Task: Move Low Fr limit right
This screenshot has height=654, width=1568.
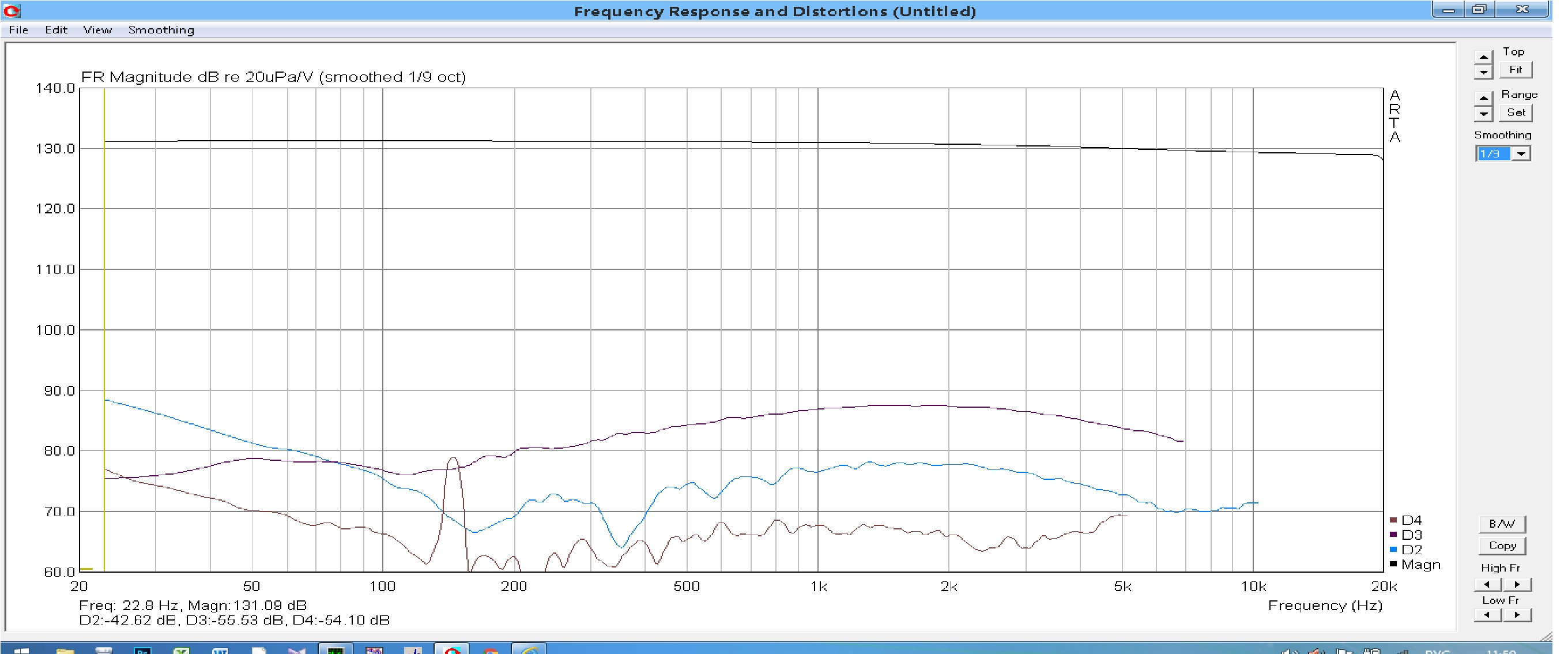Action: tap(1517, 615)
